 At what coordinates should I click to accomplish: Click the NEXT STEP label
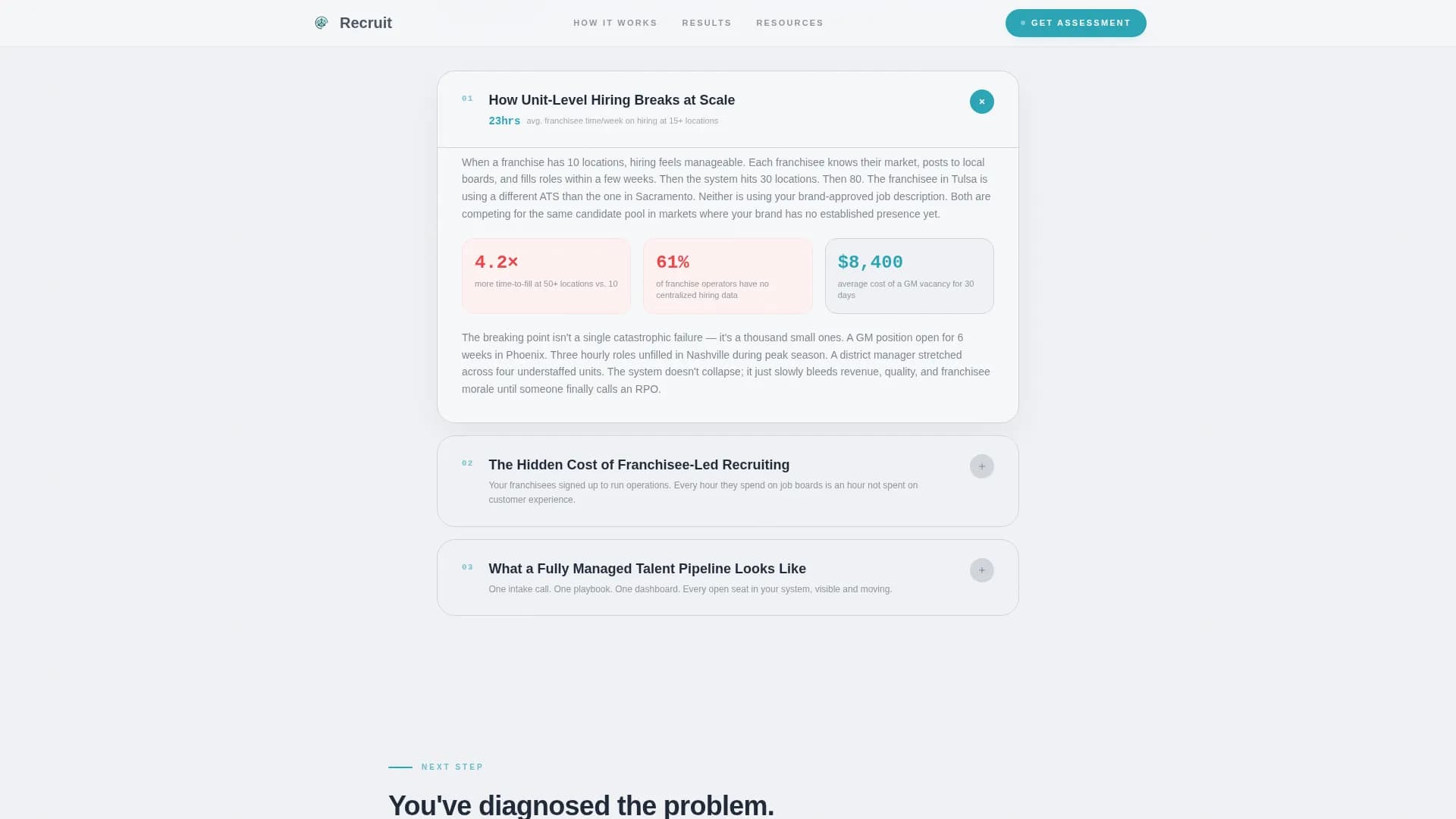pyautogui.click(x=452, y=767)
